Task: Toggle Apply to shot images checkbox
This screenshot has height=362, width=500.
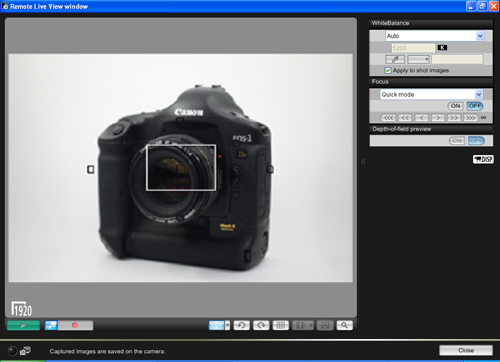Action: 388,70
